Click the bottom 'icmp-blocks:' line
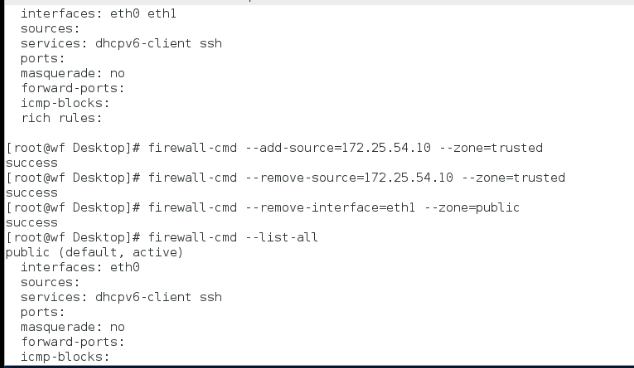Image resolution: width=634 pixels, height=368 pixels. (65, 357)
